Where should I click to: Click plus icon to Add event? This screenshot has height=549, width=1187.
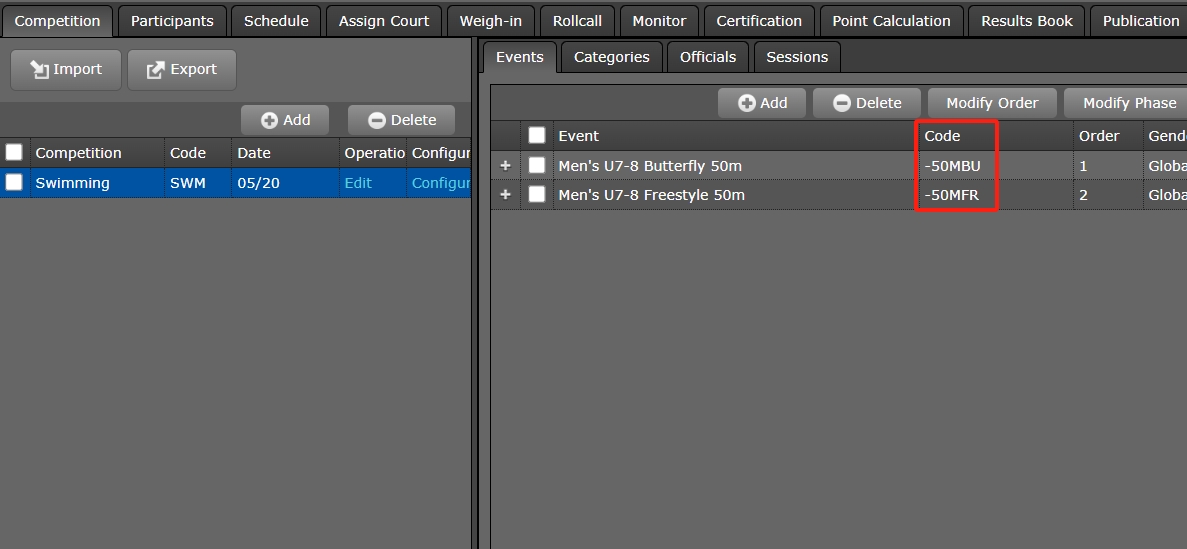click(x=746, y=103)
